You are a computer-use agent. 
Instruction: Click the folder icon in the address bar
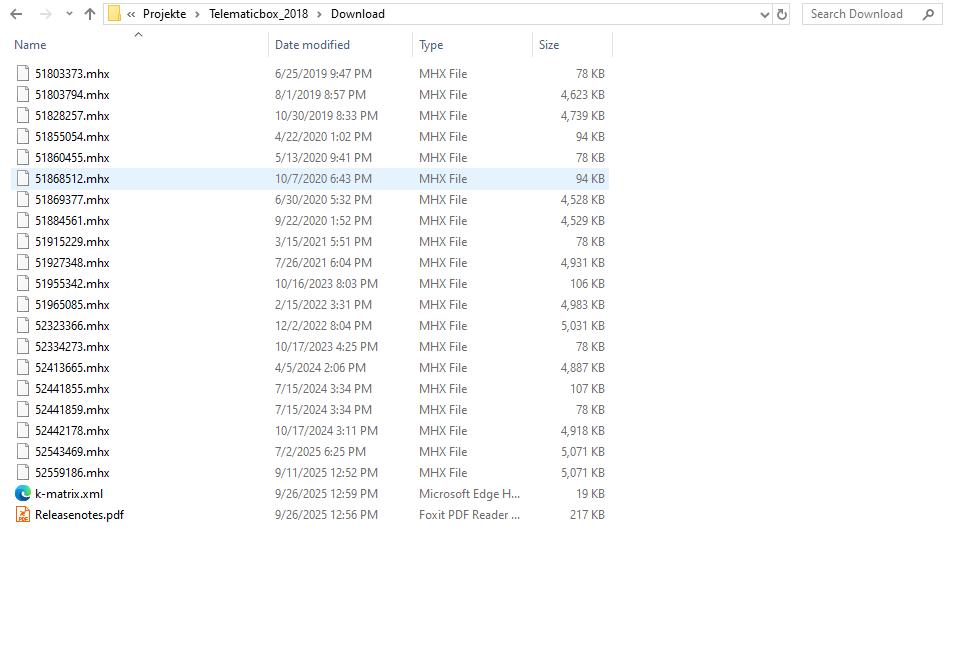coord(115,14)
